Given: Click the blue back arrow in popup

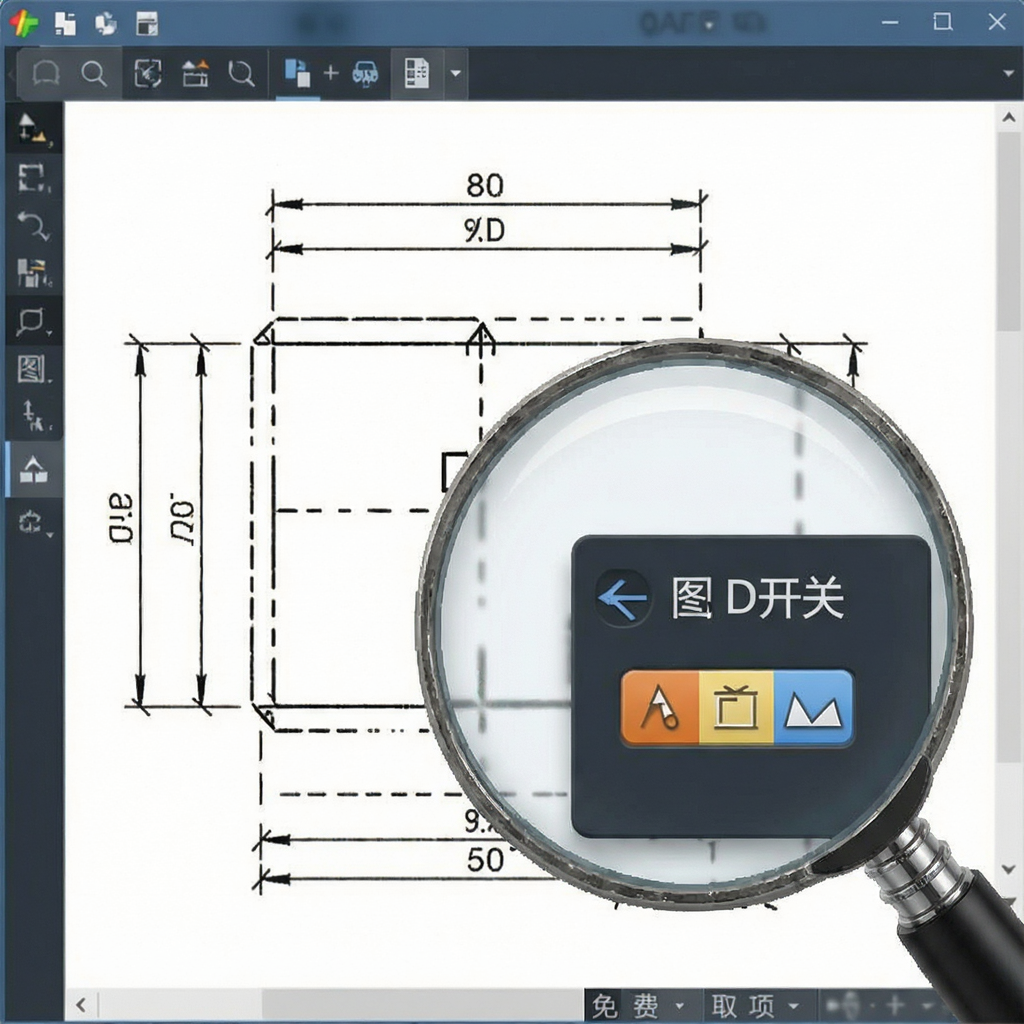Looking at the screenshot, I should 622,598.
